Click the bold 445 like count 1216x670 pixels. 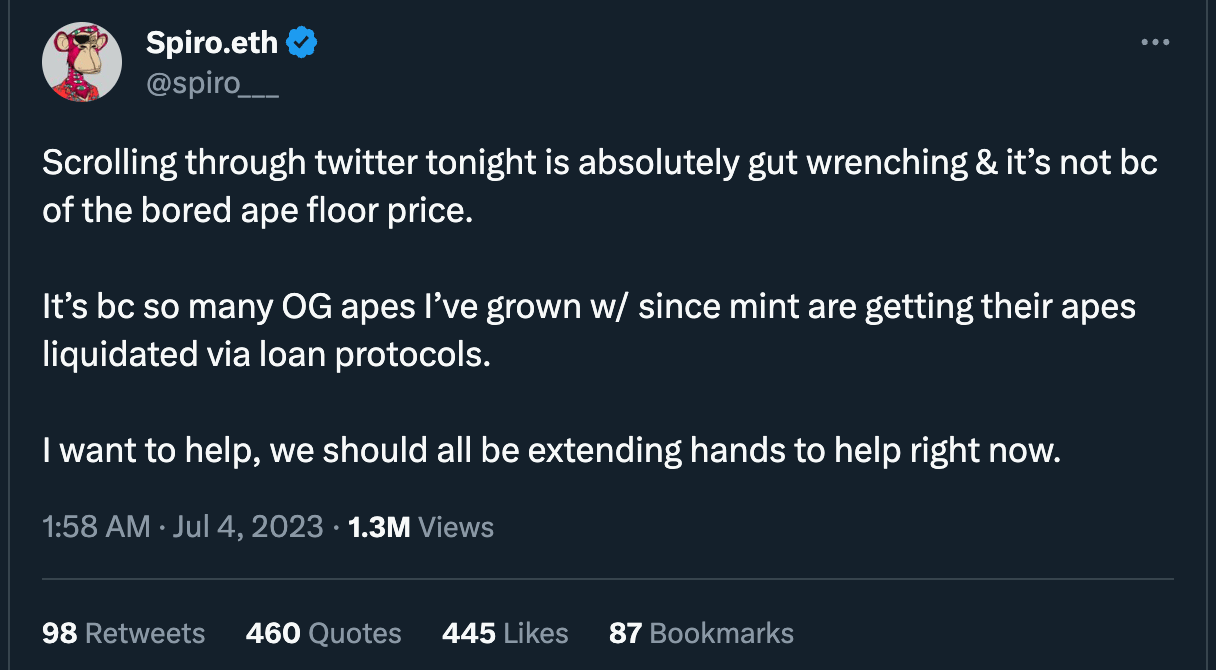[468, 633]
